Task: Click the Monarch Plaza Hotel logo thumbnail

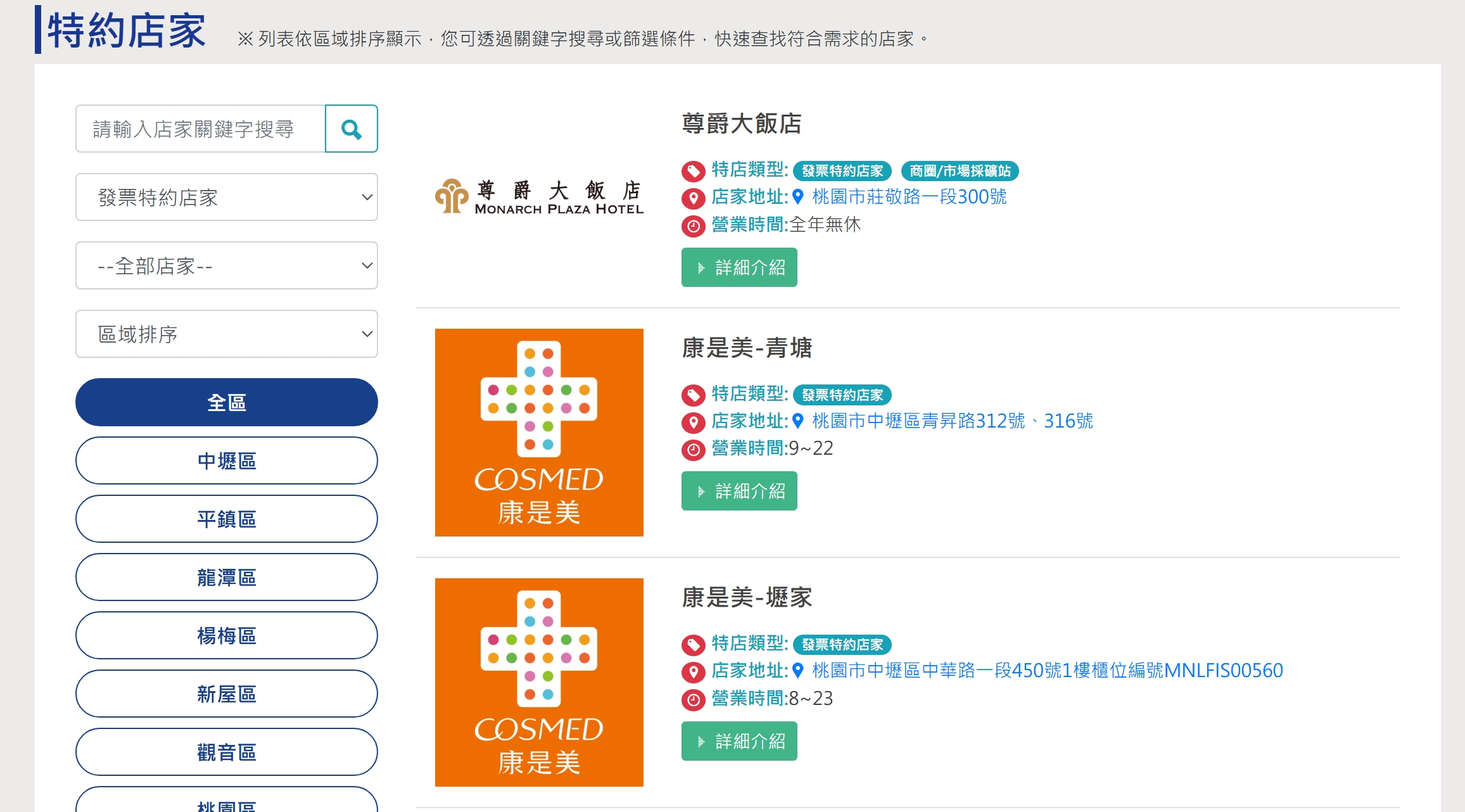Action: (x=539, y=197)
